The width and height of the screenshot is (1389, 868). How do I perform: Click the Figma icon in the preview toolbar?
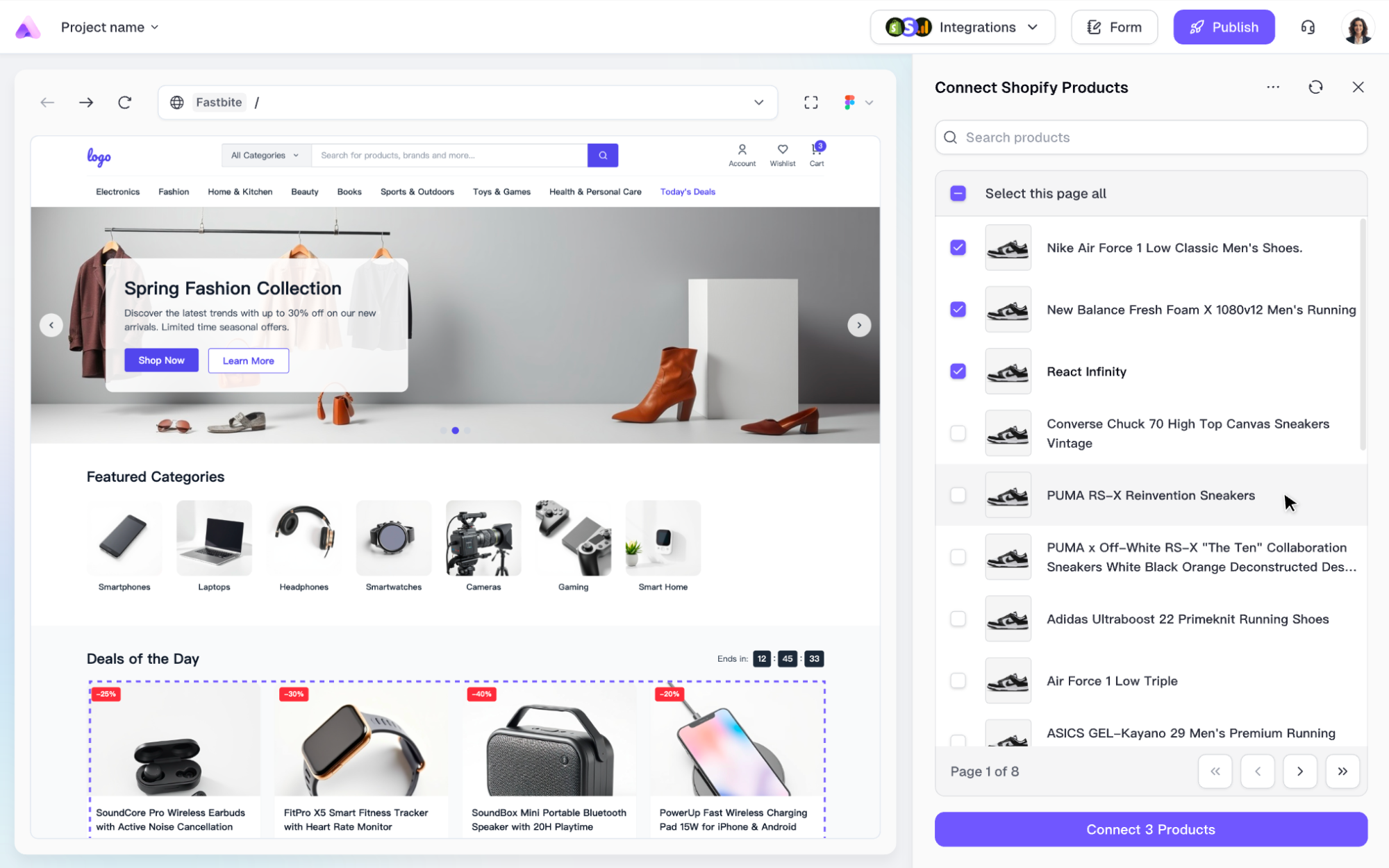[x=849, y=103]
